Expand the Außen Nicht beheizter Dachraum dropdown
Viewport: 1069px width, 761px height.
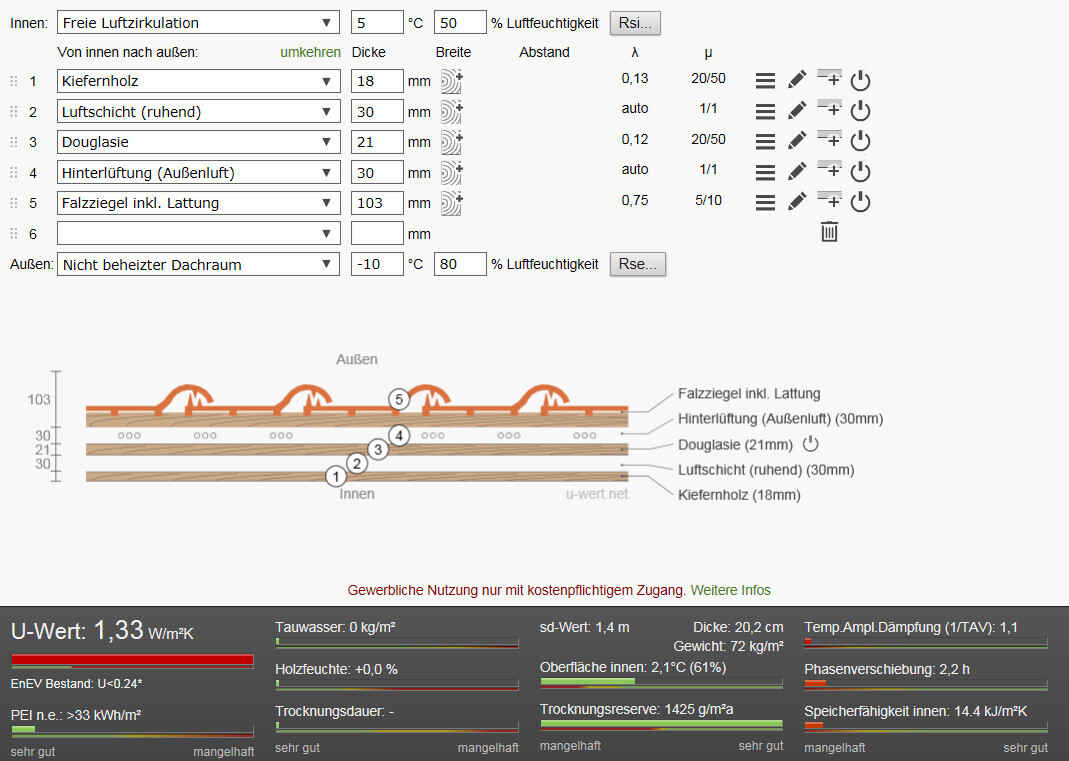199,265
